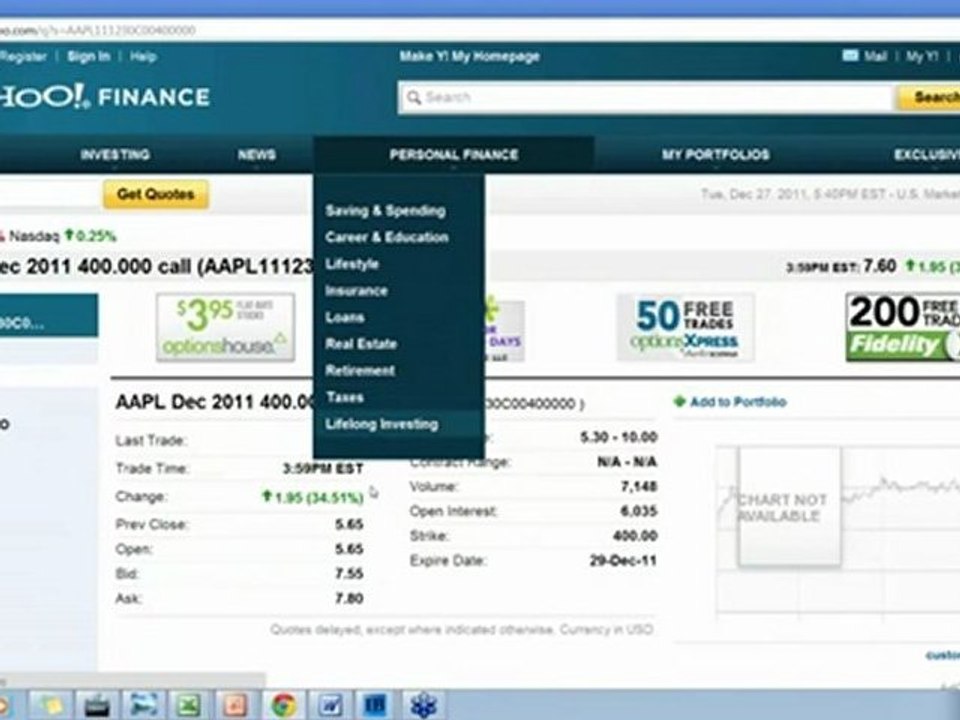Click the Nasdaq 0.25% index text
This screenshot has height=720, width=960.
coord(62,236)
